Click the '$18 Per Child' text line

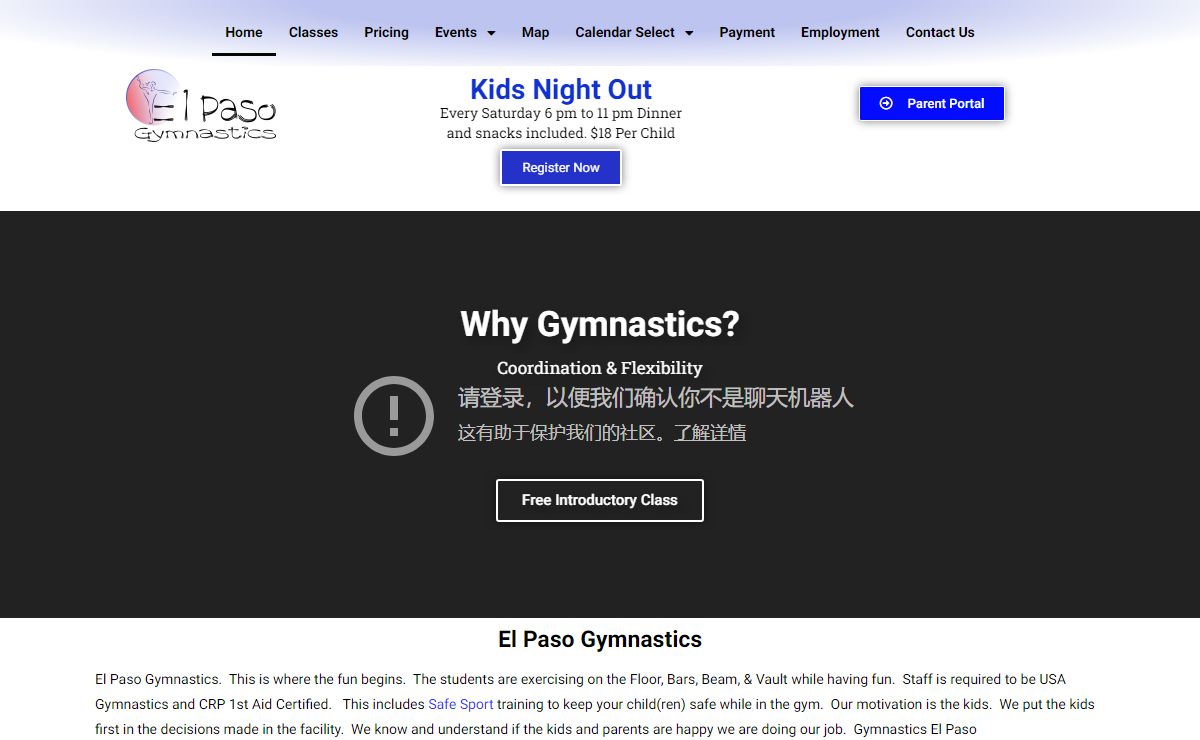coord(561,133)
